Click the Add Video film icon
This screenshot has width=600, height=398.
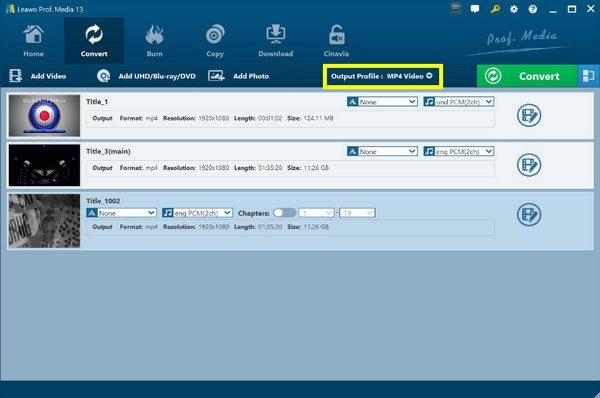[15, 76]
